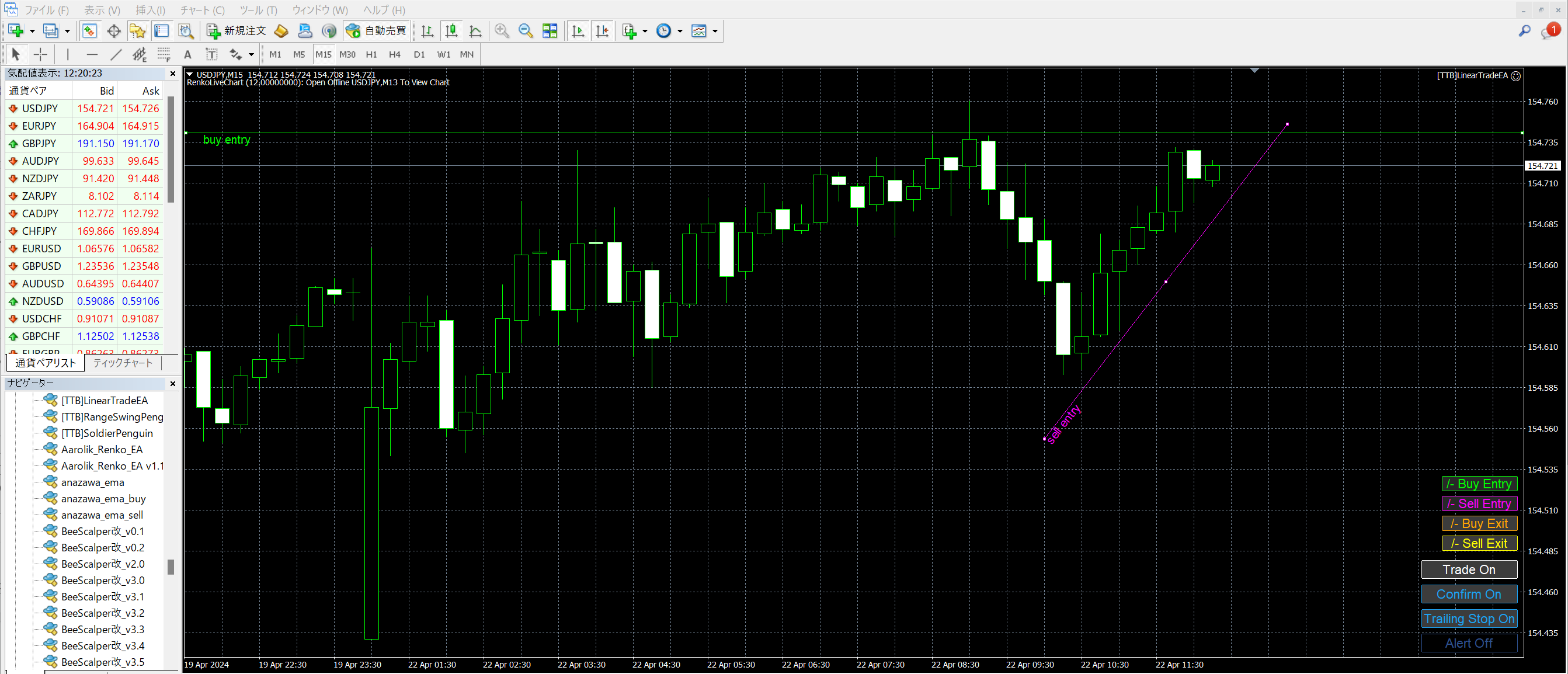
Task: Select the trendline drawing tool
Action: click(x=116, y=55)
